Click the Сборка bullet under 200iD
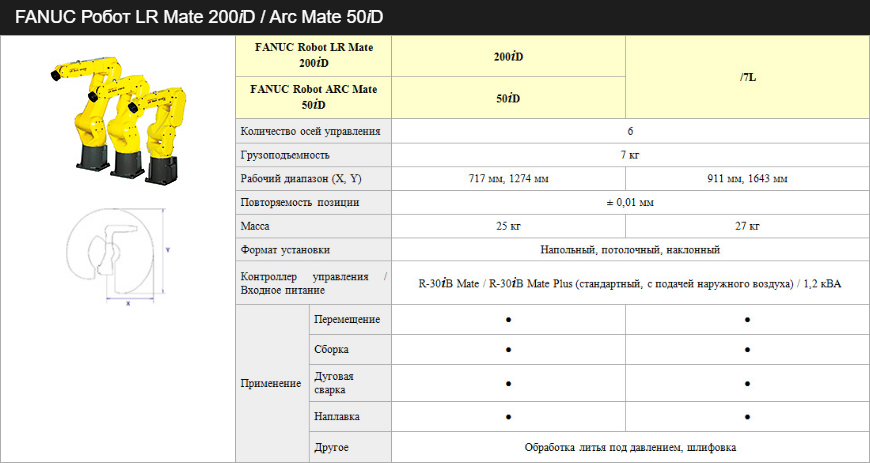This screenshot has width=870, height=463. tap(508, 350)
